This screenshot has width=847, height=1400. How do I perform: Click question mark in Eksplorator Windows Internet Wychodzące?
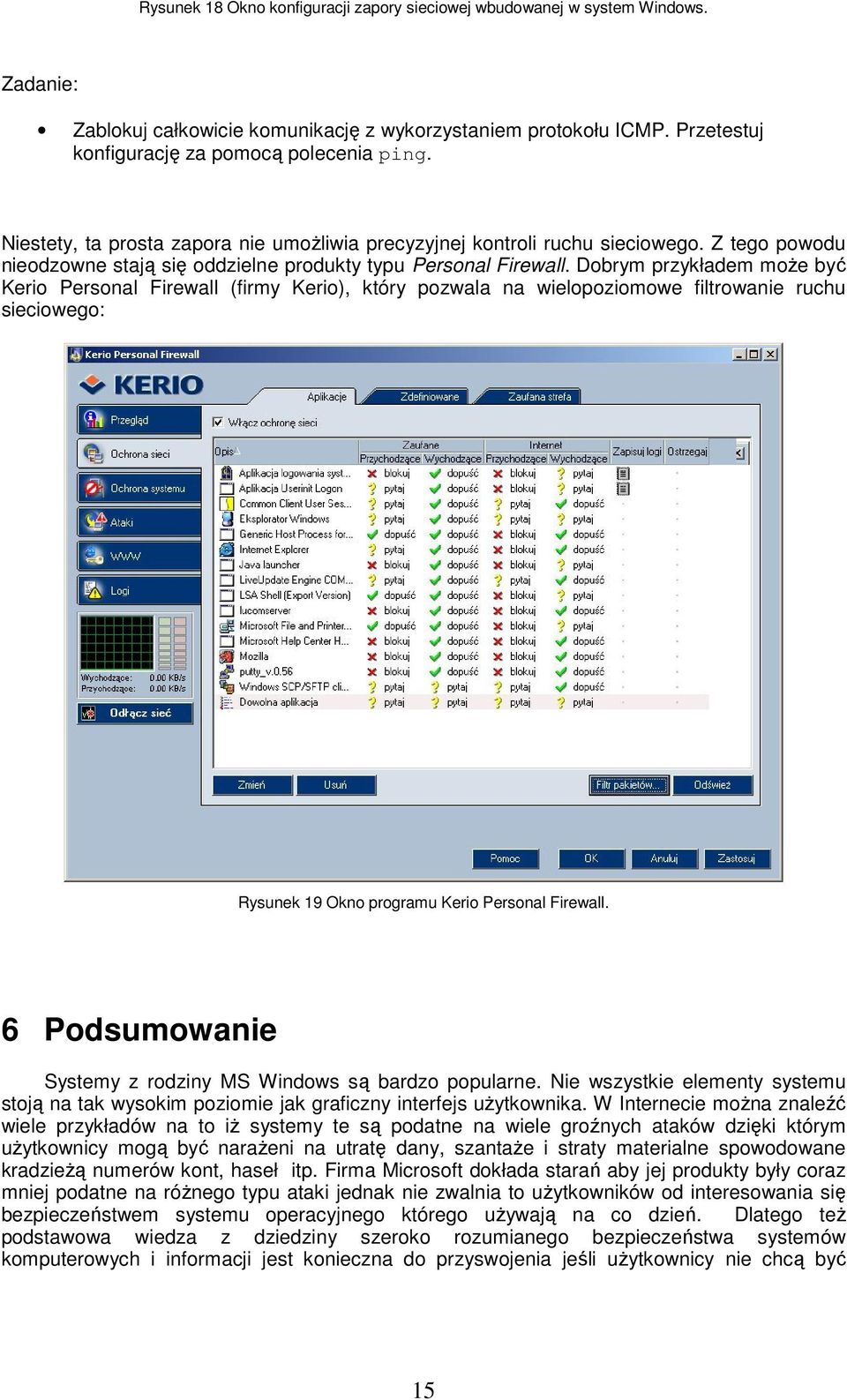(x=560, y=520)
